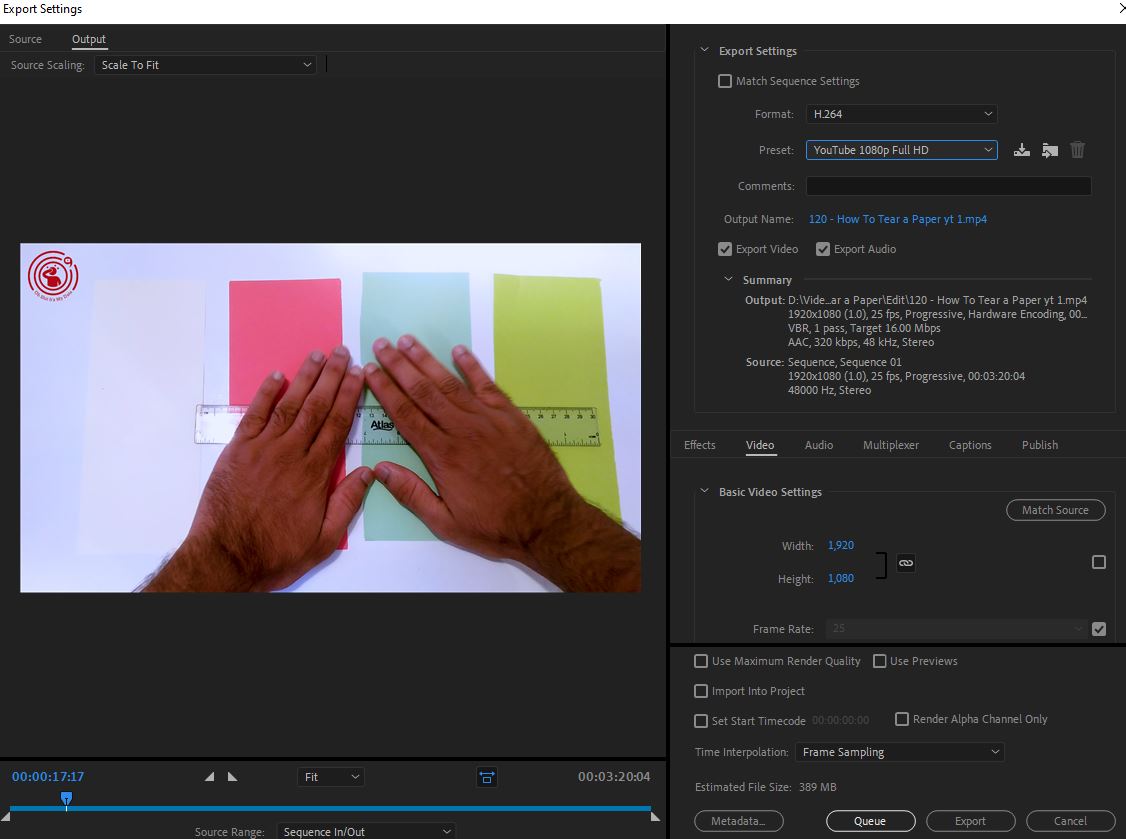Collapse the Export Settings section
This screenshot has height=839, width=1126.
coord(704,50)
